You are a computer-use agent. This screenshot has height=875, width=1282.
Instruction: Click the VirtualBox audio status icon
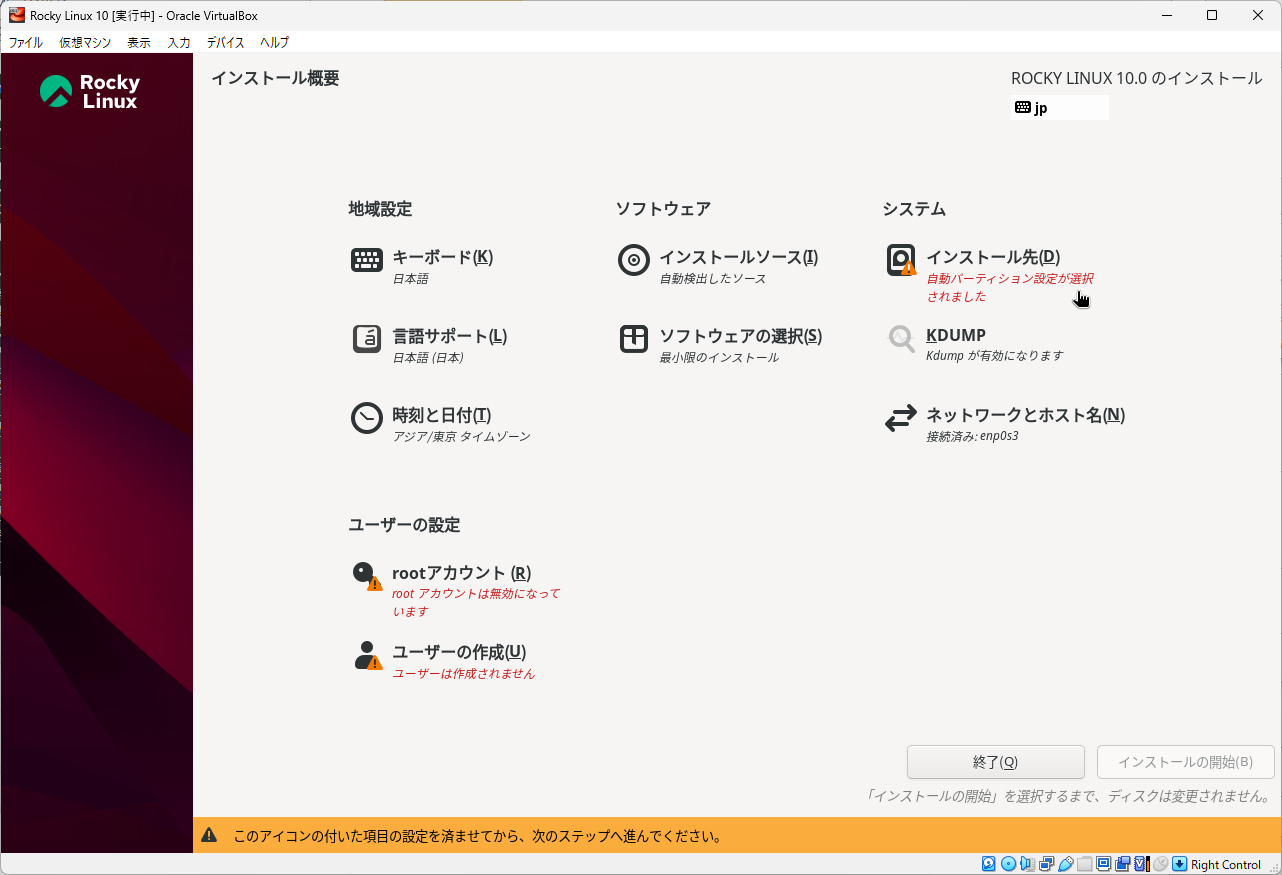[1027, 864]
